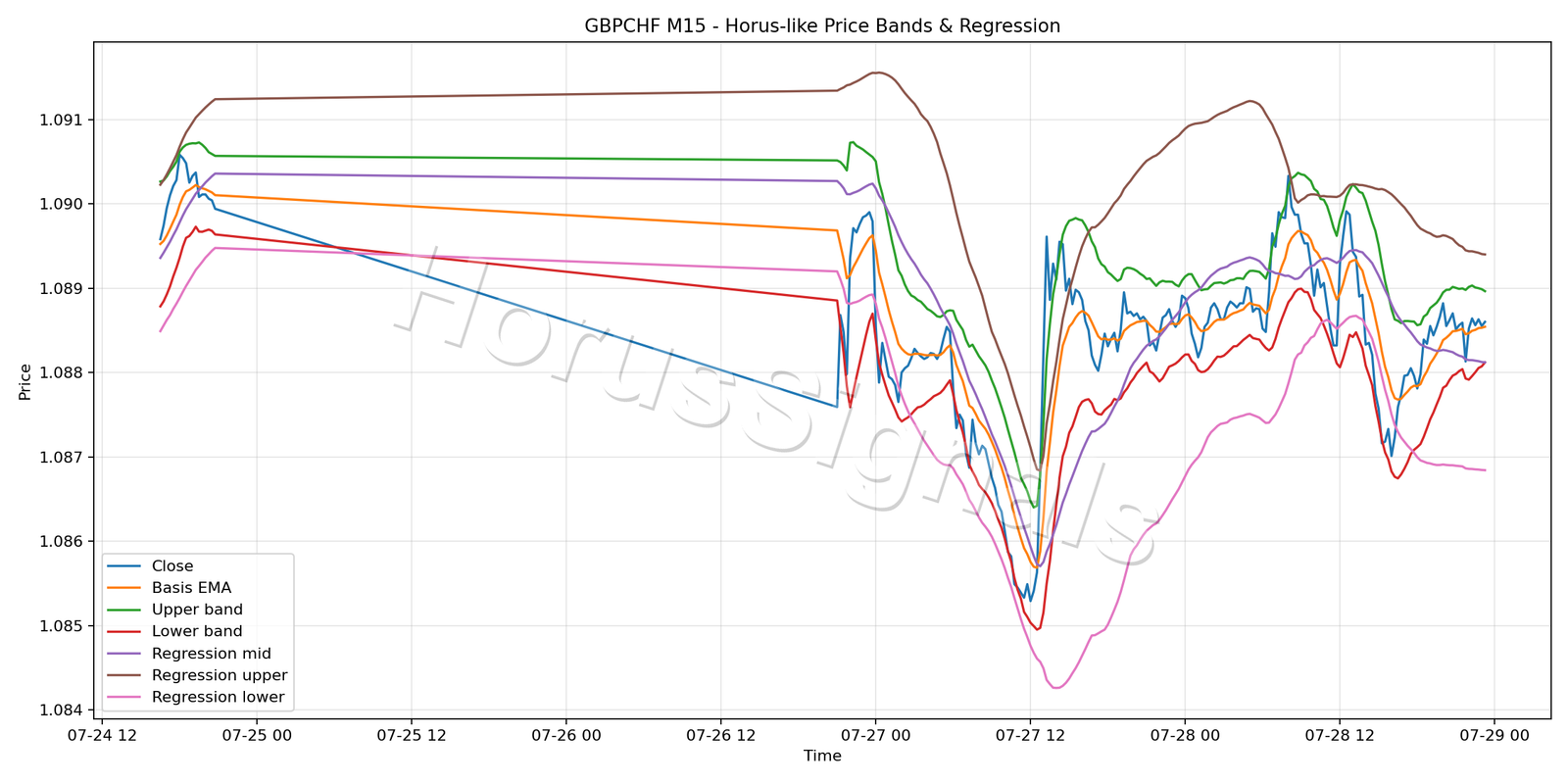Click the 'Regression upper' legend label
This screenshot has height=784, width=1568.
[220, 675]
